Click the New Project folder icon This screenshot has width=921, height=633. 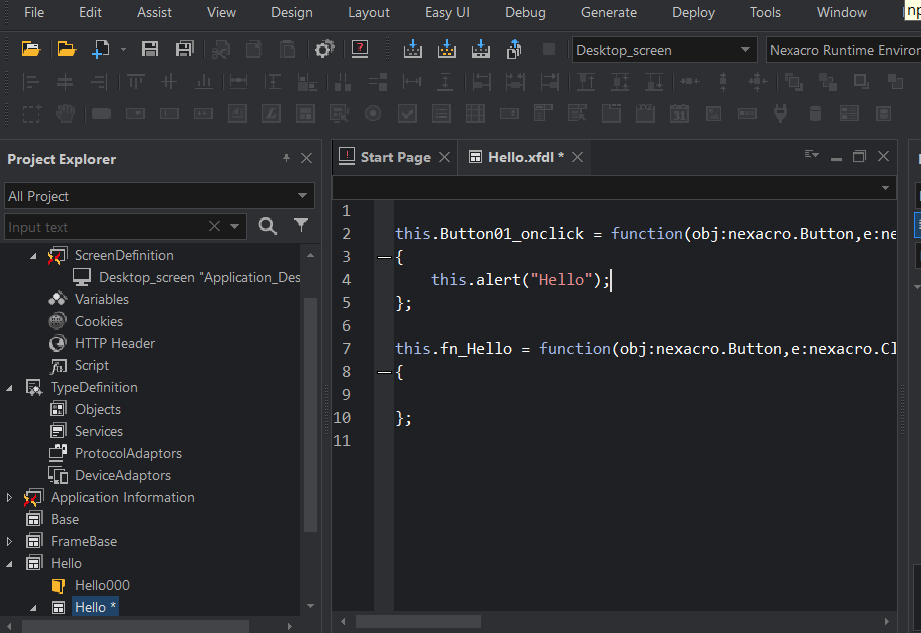click(31, 49)
